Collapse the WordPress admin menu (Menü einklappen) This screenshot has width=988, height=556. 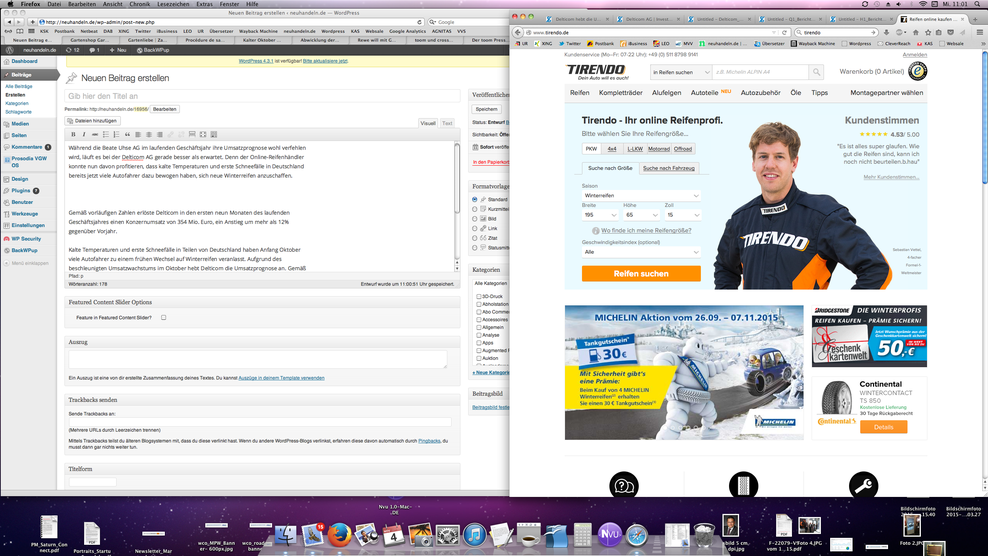coord(27,263)
